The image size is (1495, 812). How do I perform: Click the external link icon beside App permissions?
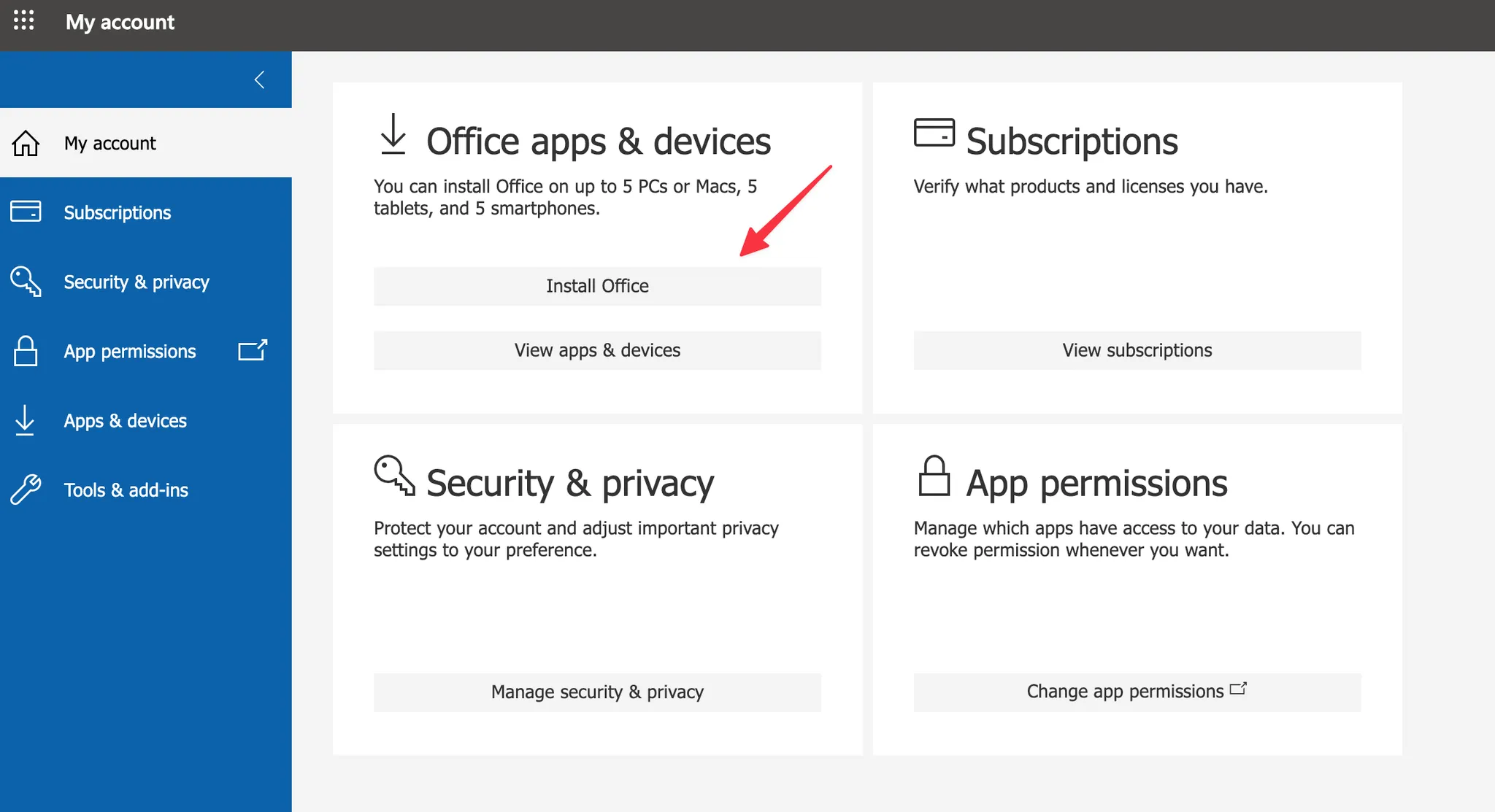253,350
